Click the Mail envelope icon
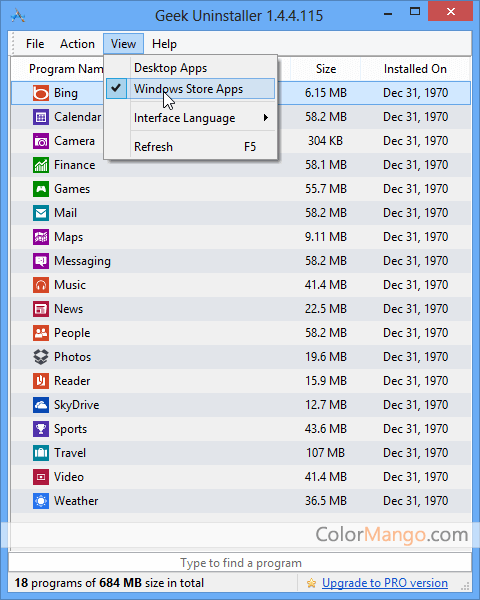This screenshot has height=600, width=480. (x=41, y=213)
